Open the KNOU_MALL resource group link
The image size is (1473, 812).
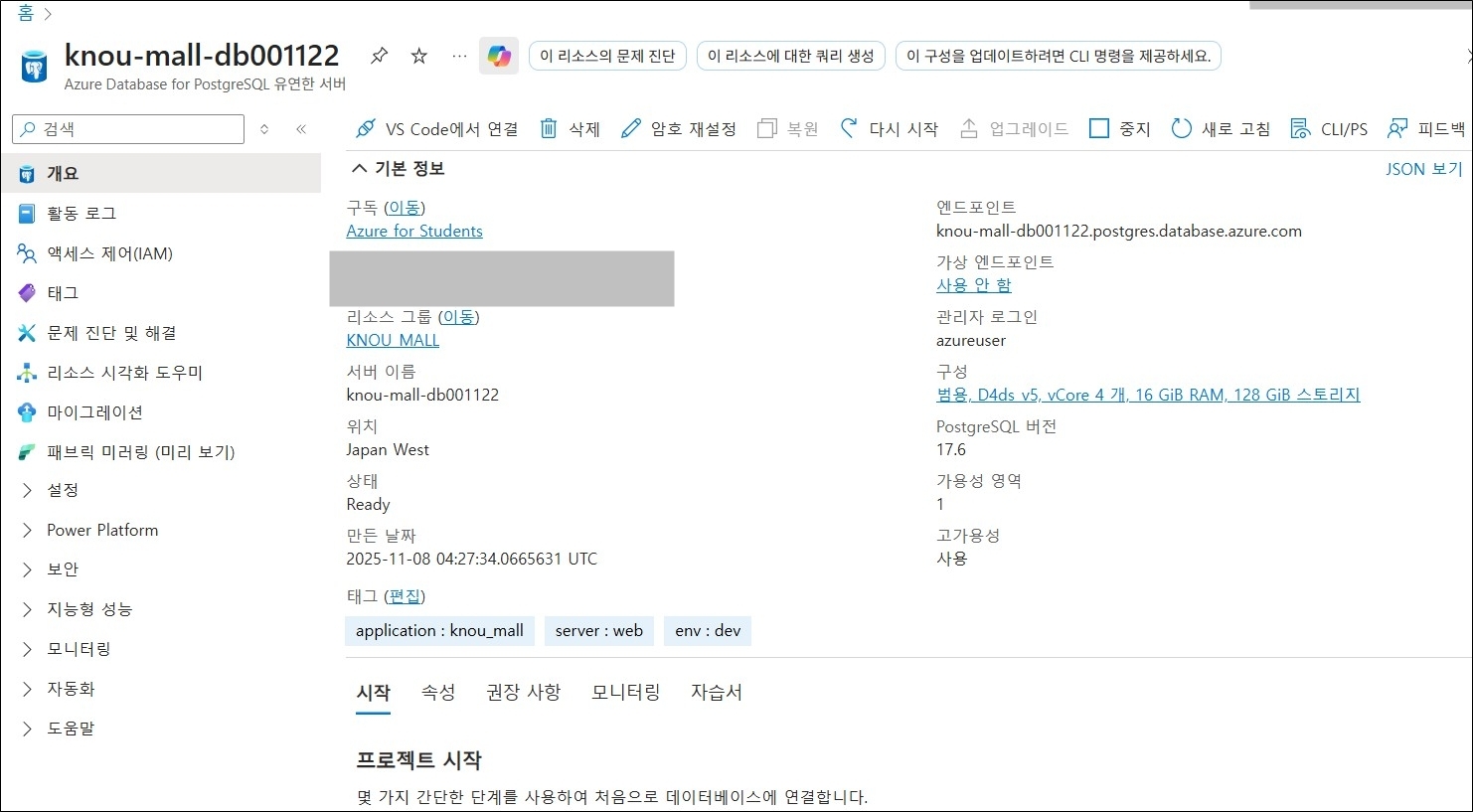point(393,340)
